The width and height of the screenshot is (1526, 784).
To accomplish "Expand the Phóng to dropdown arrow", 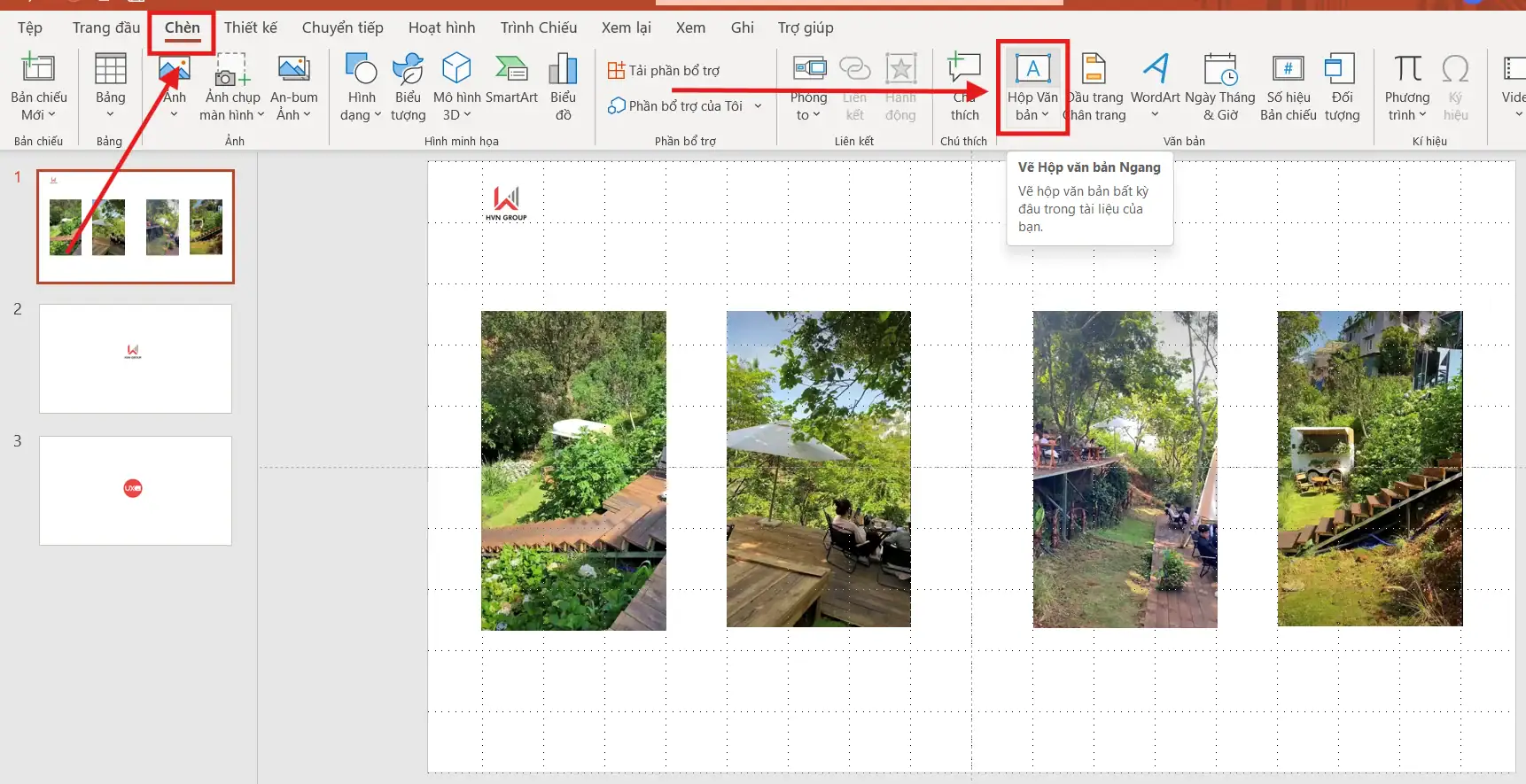I will pos(816,114).
